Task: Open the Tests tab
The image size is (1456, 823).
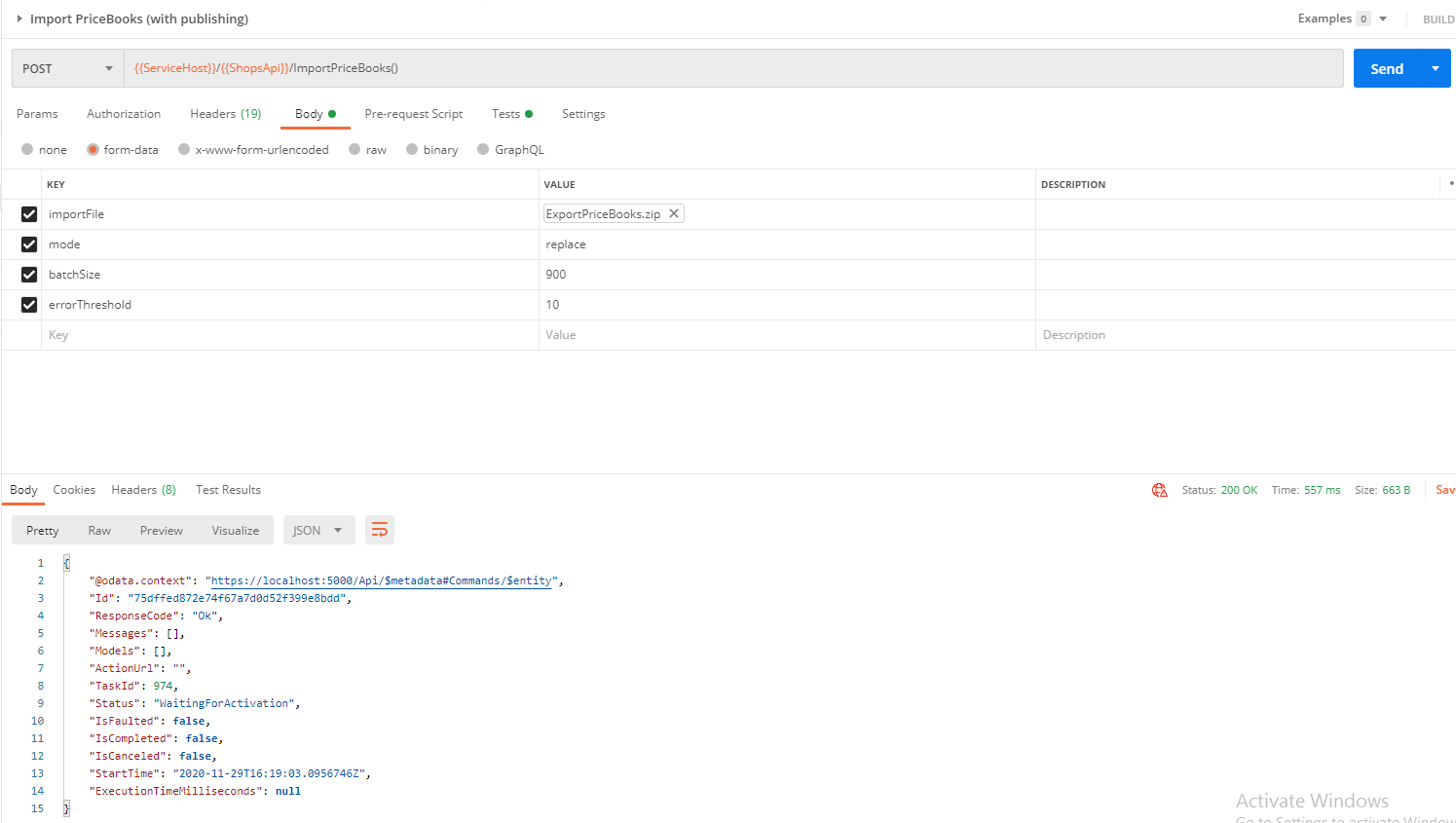Action: pyautogui.click(x=512, y=114)
